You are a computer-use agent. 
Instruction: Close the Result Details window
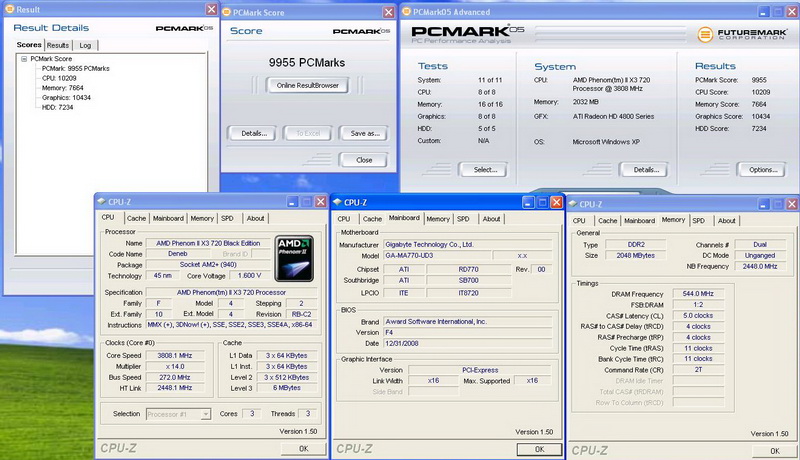coord(211,9)
